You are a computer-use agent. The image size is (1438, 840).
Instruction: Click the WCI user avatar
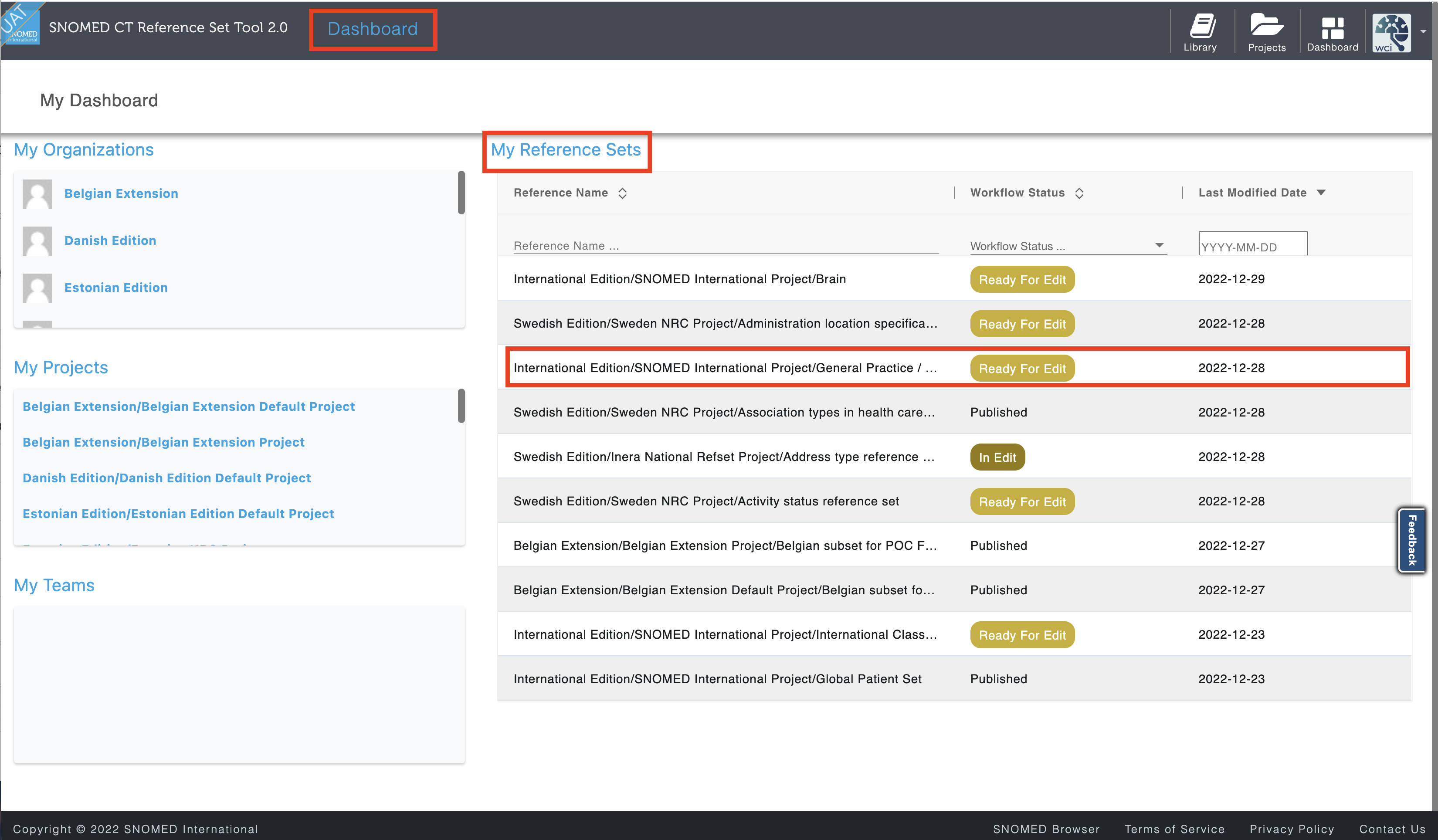tap(1392, 33)
